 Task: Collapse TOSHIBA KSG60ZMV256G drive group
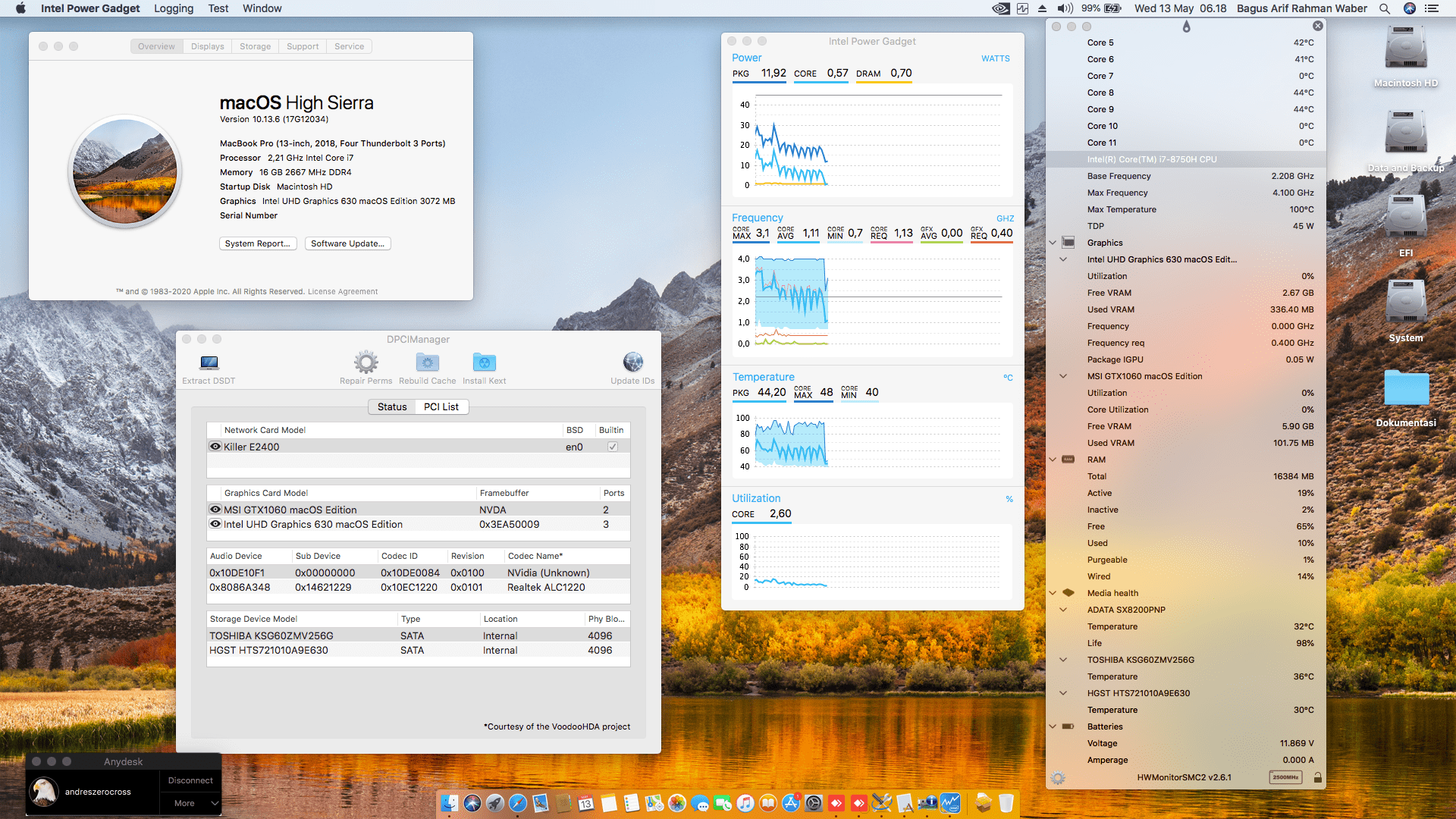[1063, 660]
